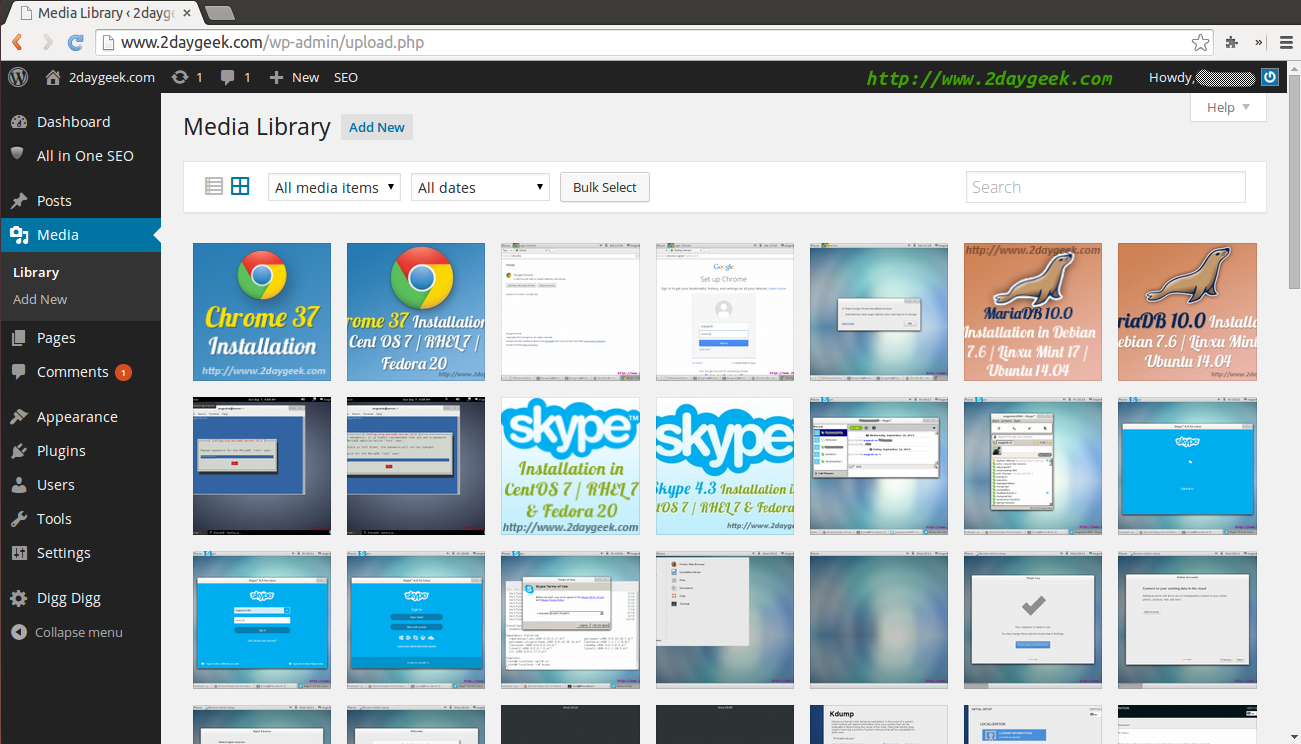The image size is (1301, 744).
Task: Click the Chrome extensions puzzle icon
Action: click(x=1232, y=42)
